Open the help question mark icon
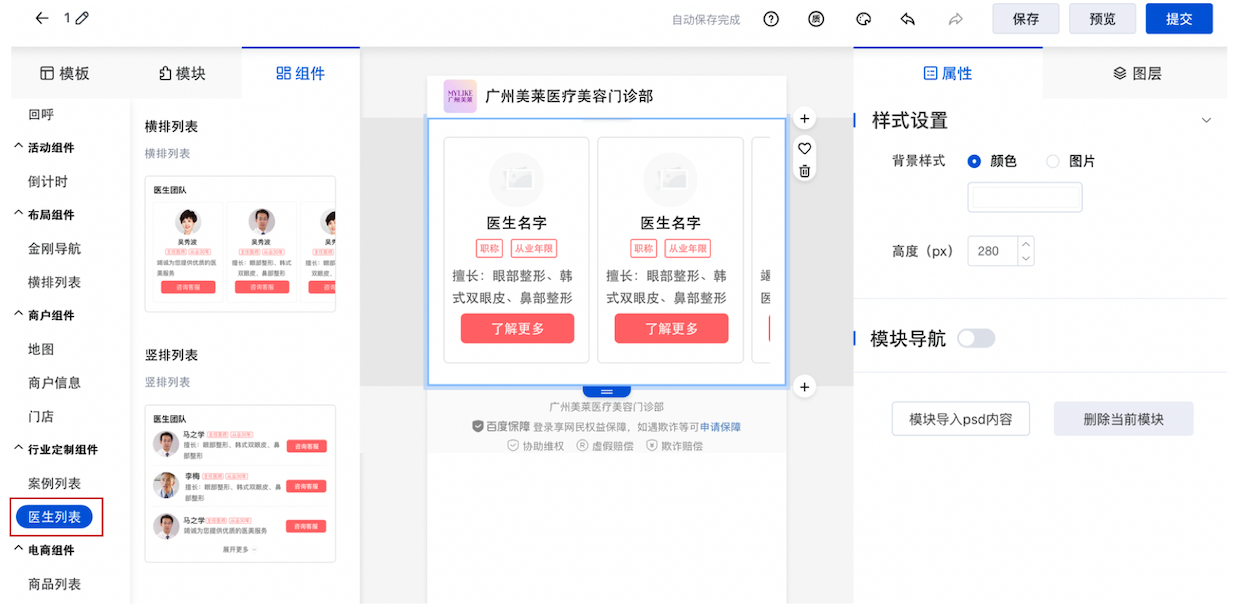This screenshot has width=1243, height=611. (x=771, y=19)
